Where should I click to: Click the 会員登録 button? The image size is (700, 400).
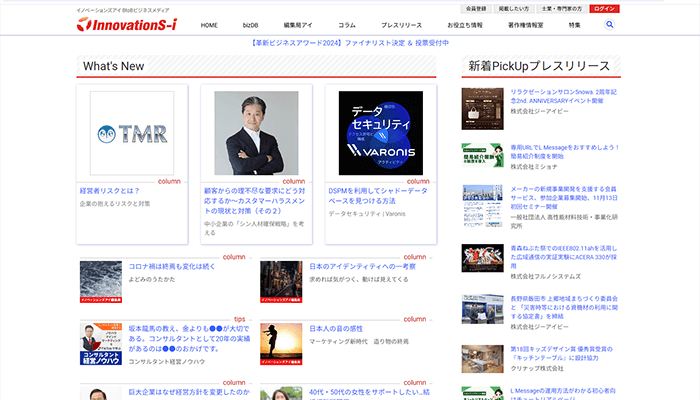coord(476,8)
